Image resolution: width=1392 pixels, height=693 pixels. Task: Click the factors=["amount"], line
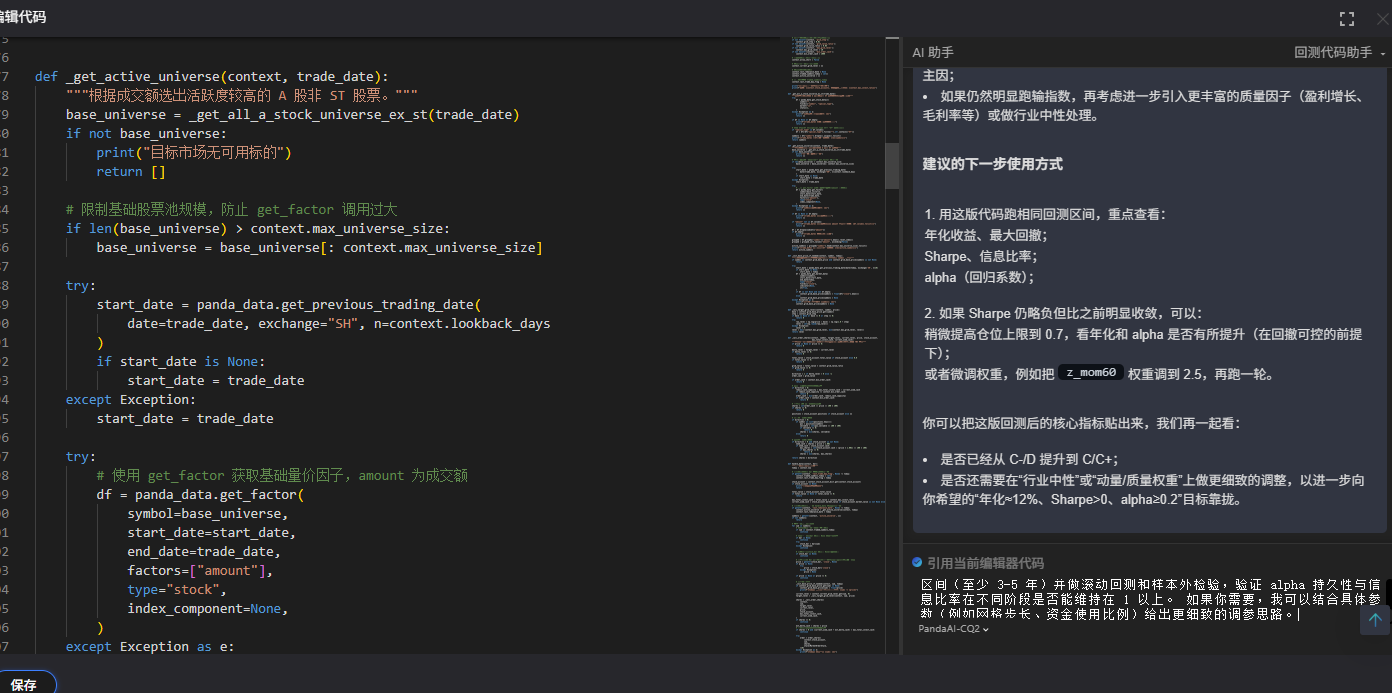pyautogui.click(x=200, y=570)
